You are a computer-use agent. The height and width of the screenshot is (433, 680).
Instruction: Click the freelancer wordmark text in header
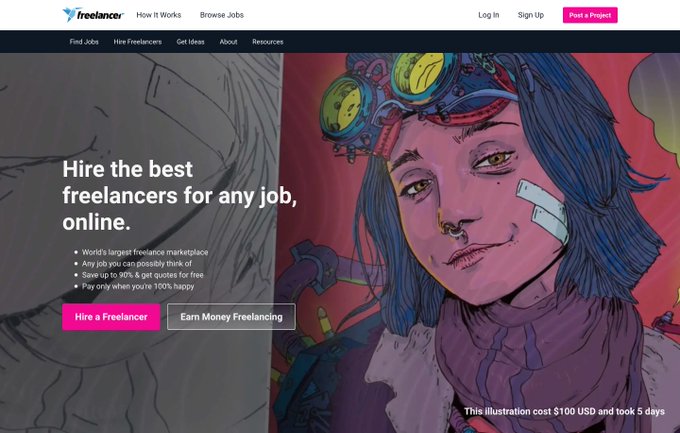[100, 15]
